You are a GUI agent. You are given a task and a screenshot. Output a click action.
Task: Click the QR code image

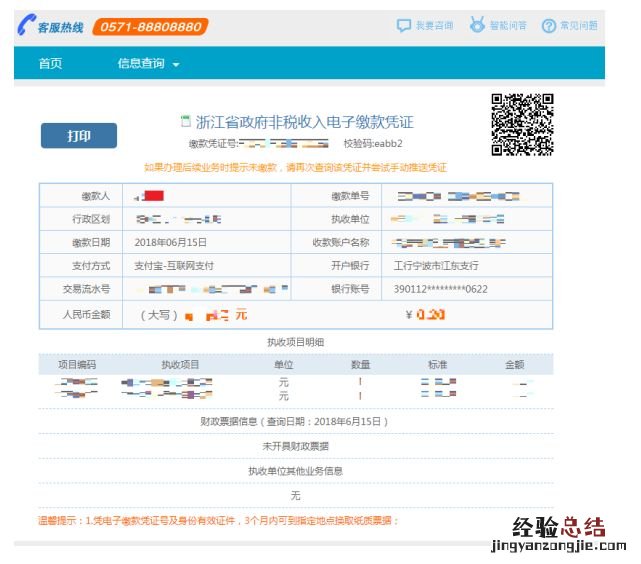pyautogui.click(x=522, y=124)
